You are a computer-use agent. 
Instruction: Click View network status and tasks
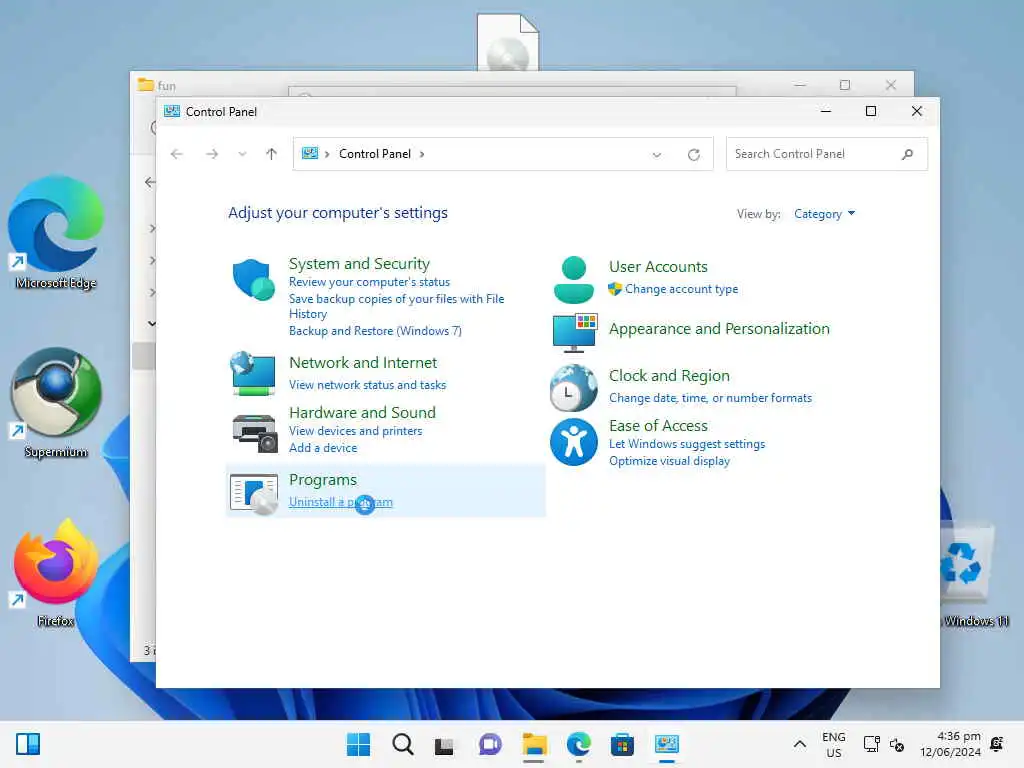point(367,385)
